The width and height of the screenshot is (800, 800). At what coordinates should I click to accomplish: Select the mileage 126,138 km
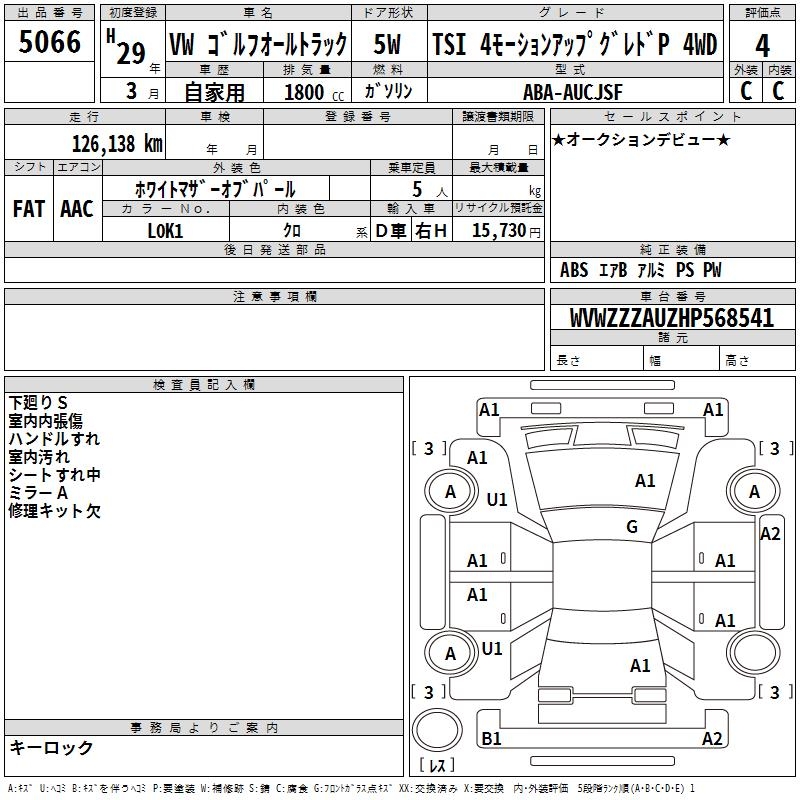click(x=117, y=144)
